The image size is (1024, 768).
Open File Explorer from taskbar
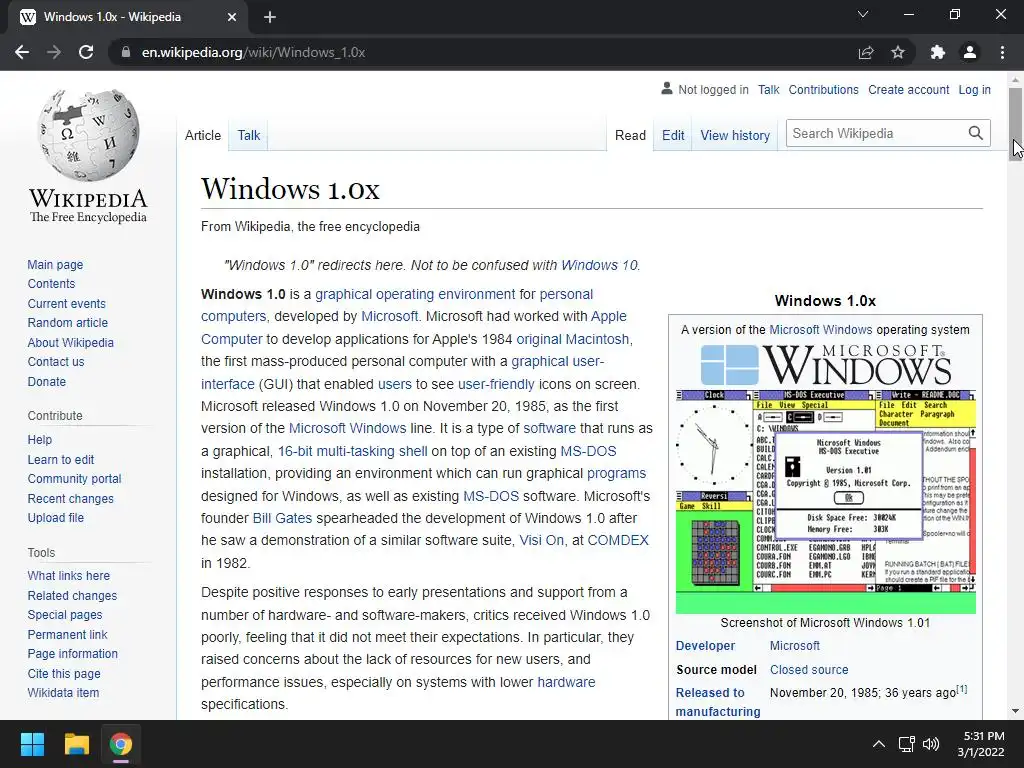pos(76,744)
